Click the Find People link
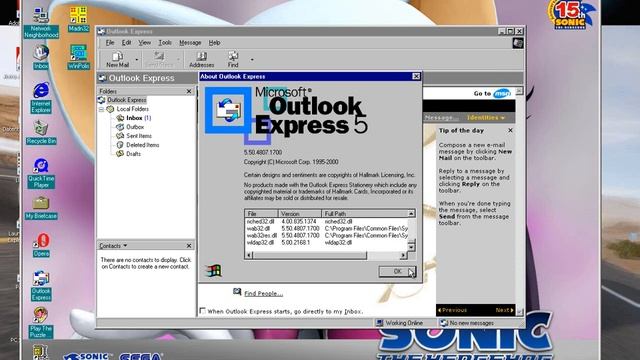 tap(263, 293)
